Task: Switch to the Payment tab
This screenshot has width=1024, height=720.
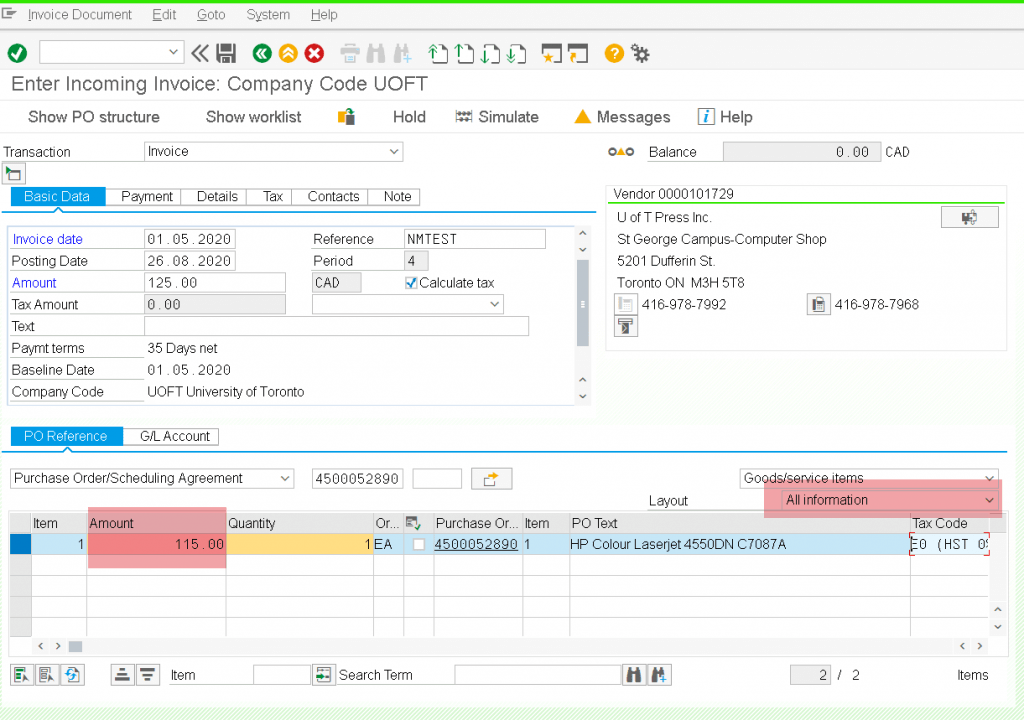Action: point(145,196)
